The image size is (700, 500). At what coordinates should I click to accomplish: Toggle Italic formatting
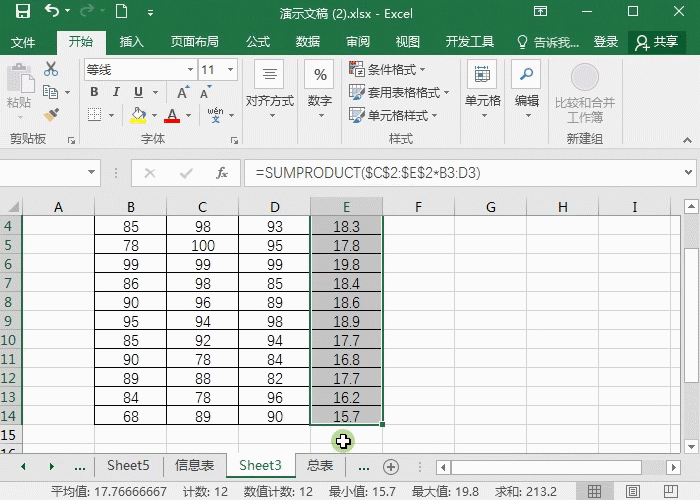118,92
